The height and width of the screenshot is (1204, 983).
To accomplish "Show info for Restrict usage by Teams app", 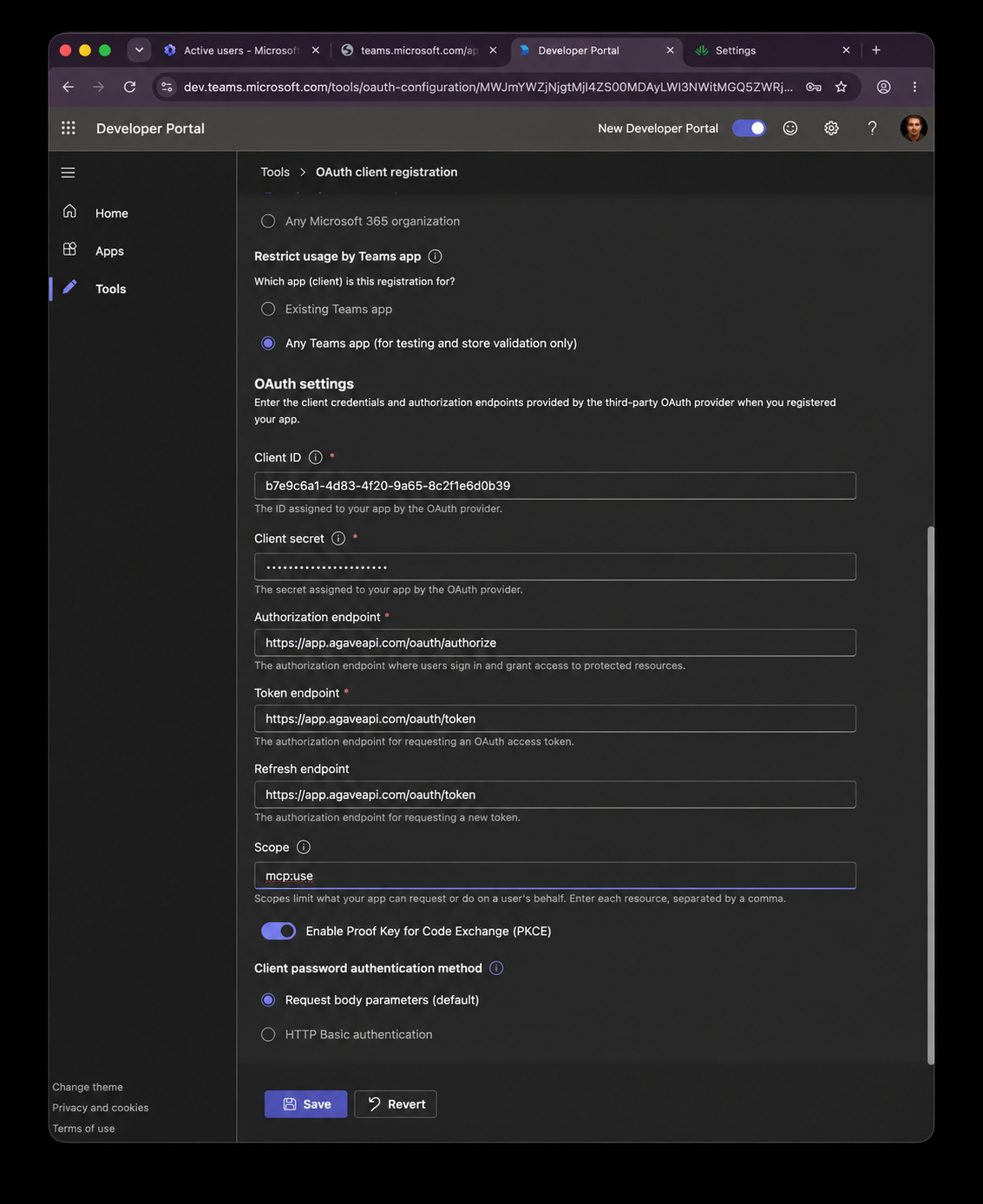I will [436, 256].
